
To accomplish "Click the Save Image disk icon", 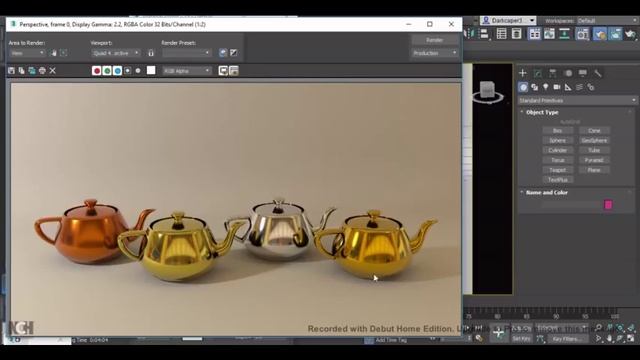I will (x=11, y=71).
